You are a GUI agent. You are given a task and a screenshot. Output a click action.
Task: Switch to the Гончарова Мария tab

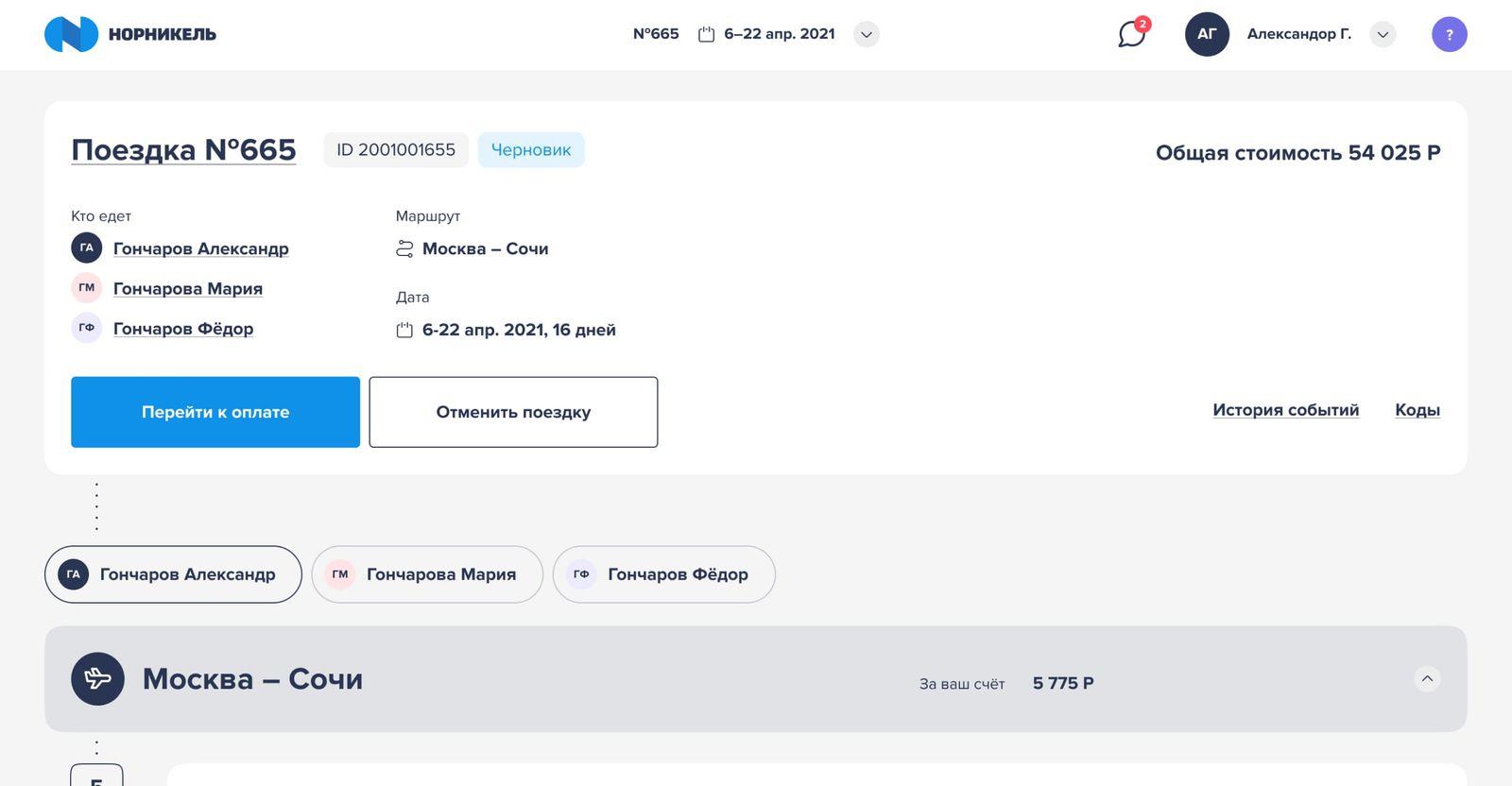[427, 574]
